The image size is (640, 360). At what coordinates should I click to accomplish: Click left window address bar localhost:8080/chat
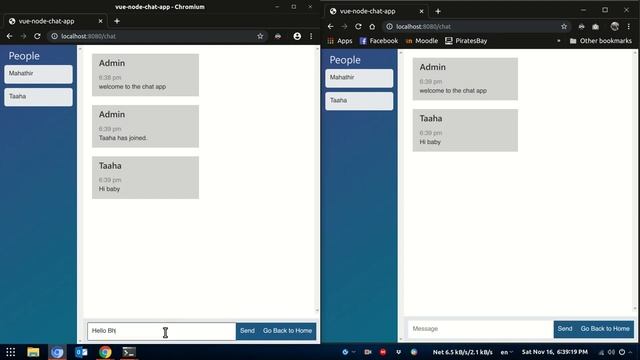[157, 36]
